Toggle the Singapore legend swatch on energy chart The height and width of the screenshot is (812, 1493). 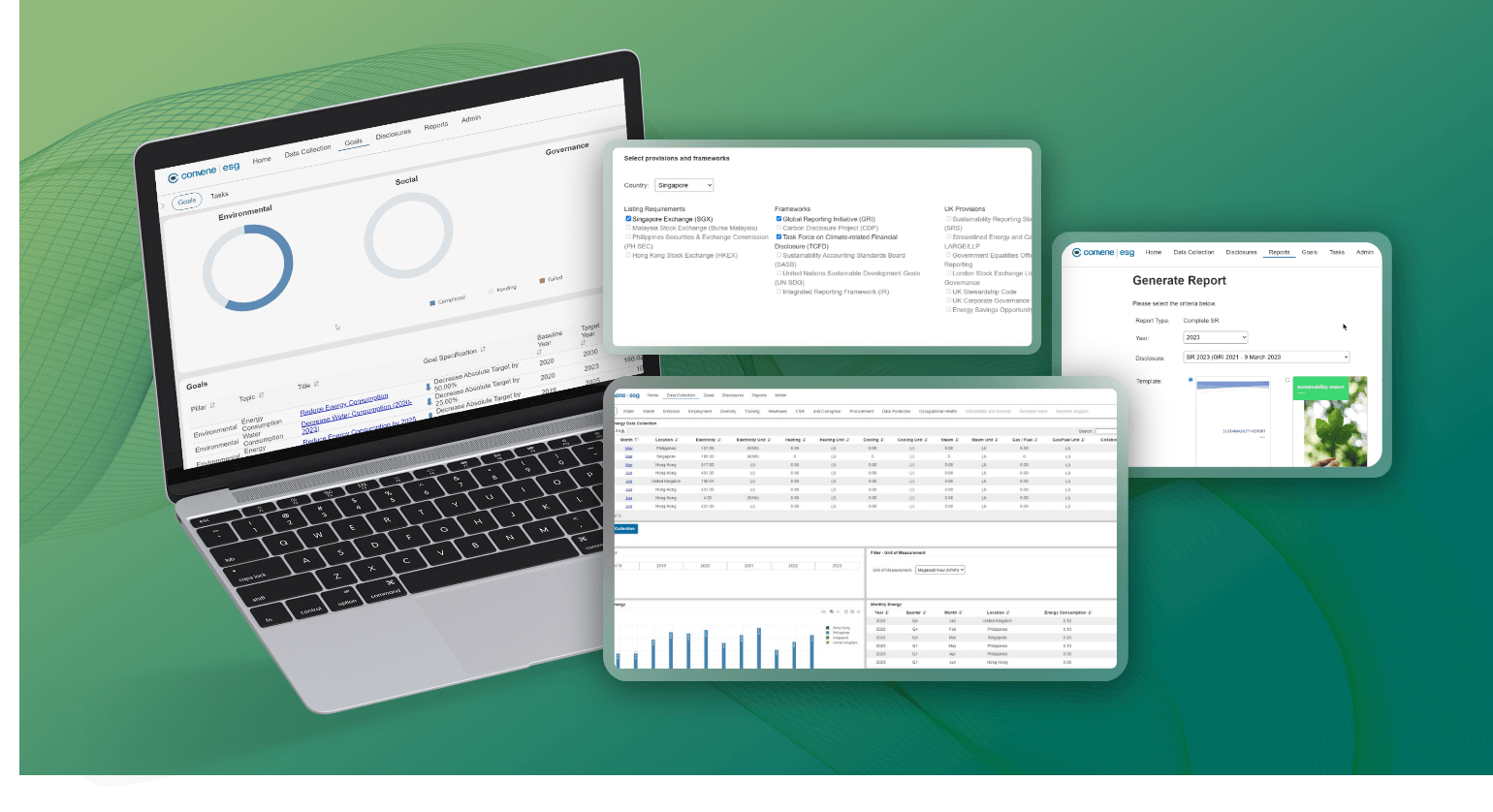coord(827,638)
